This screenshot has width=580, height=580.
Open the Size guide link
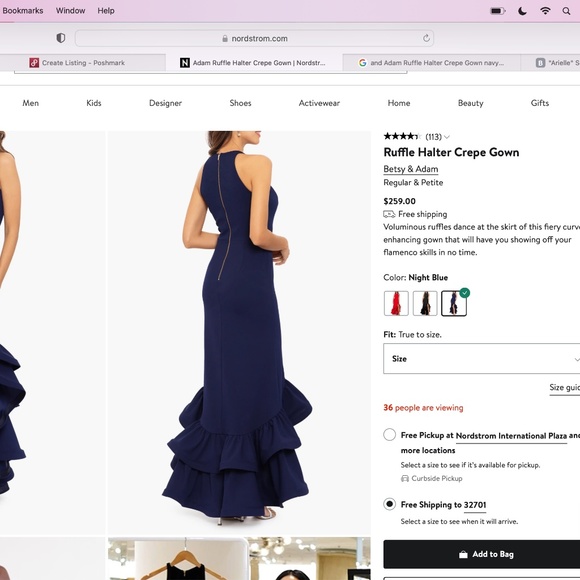tap(564, 387)
